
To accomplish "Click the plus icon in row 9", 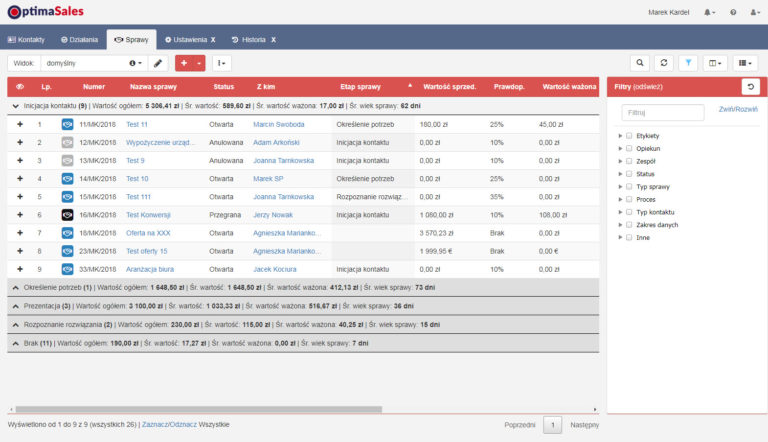I will tap(20, 269).
